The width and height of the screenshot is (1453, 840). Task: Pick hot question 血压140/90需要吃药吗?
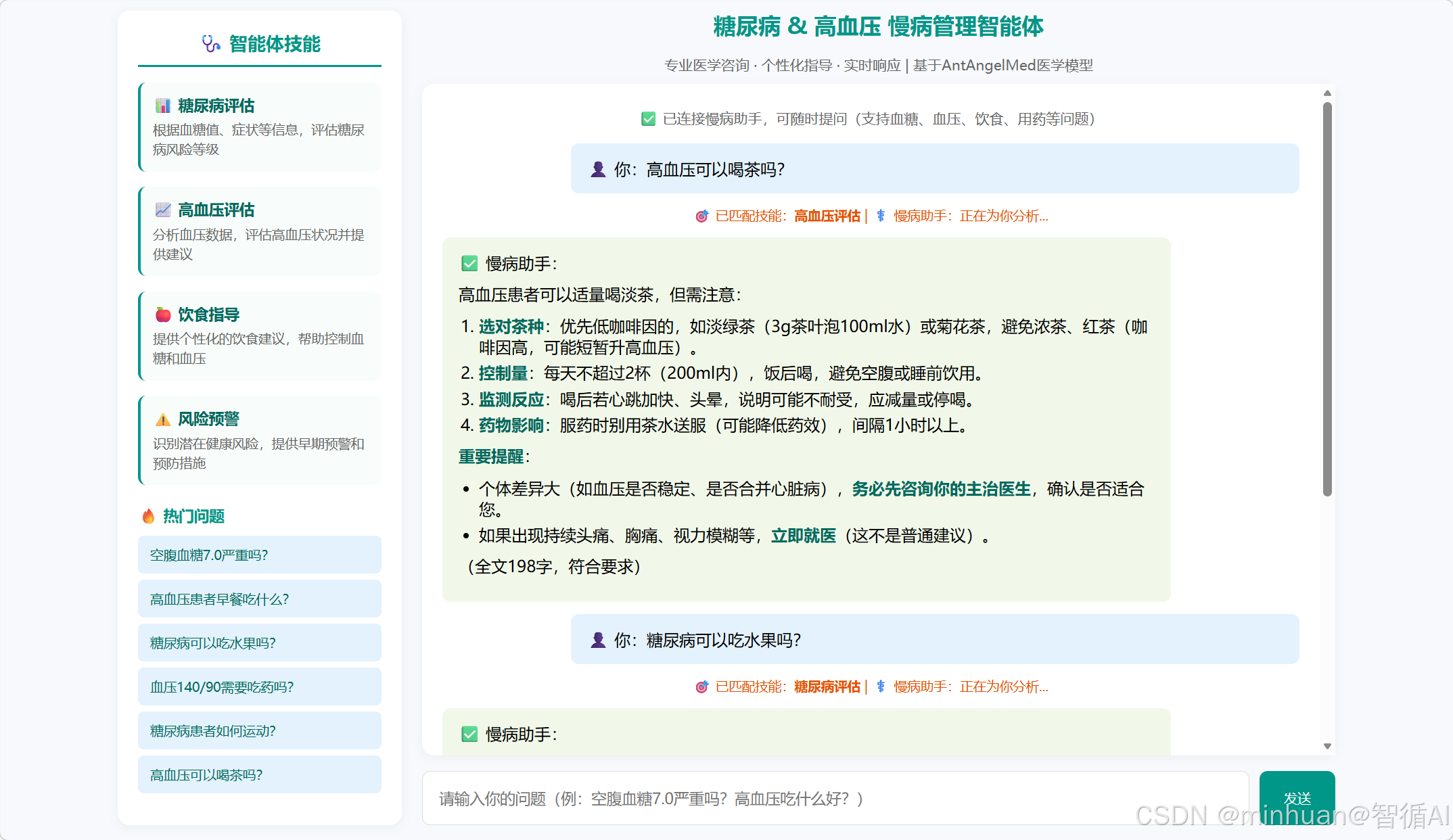260,687
